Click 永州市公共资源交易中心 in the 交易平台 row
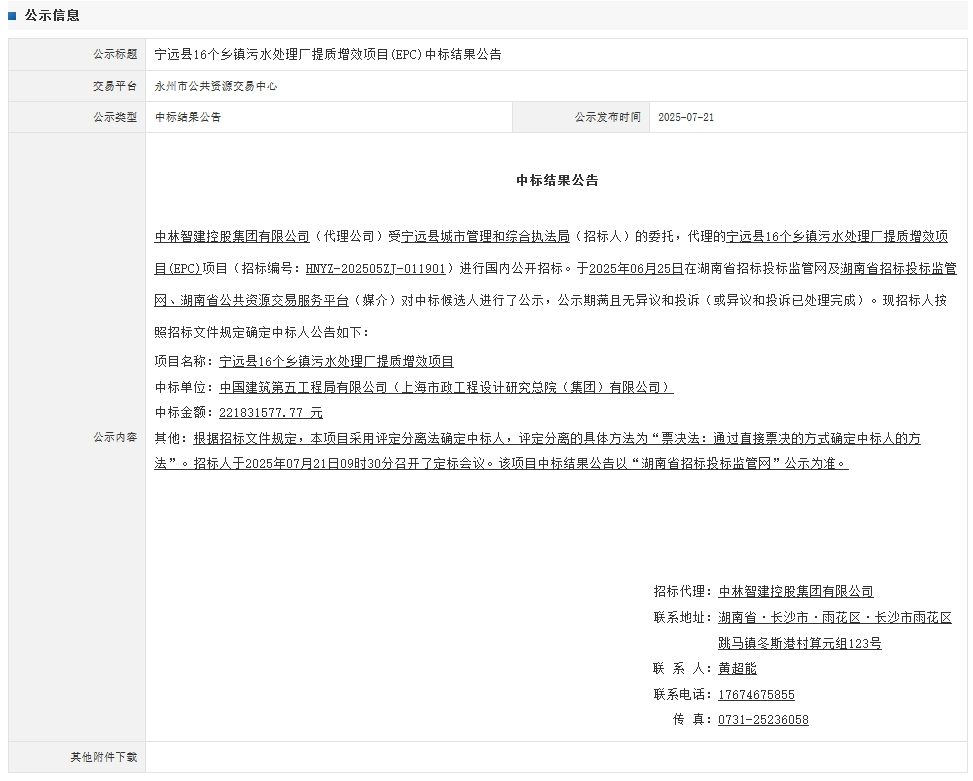Viewport: 973px width, 781px height. (x=216, y=86)
